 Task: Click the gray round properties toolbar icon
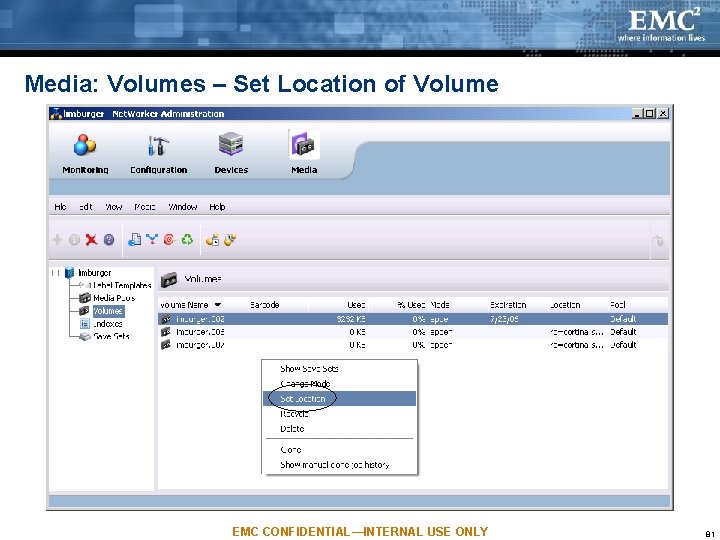point(74,240)
